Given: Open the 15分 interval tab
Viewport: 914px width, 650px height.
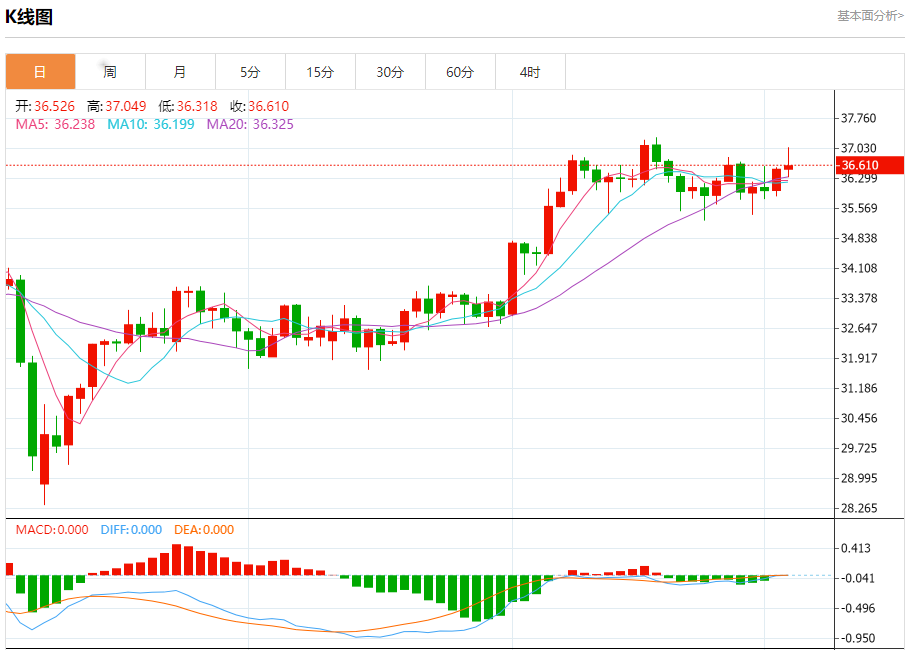Looking at the screenshot, I should (x=320, y=72).
